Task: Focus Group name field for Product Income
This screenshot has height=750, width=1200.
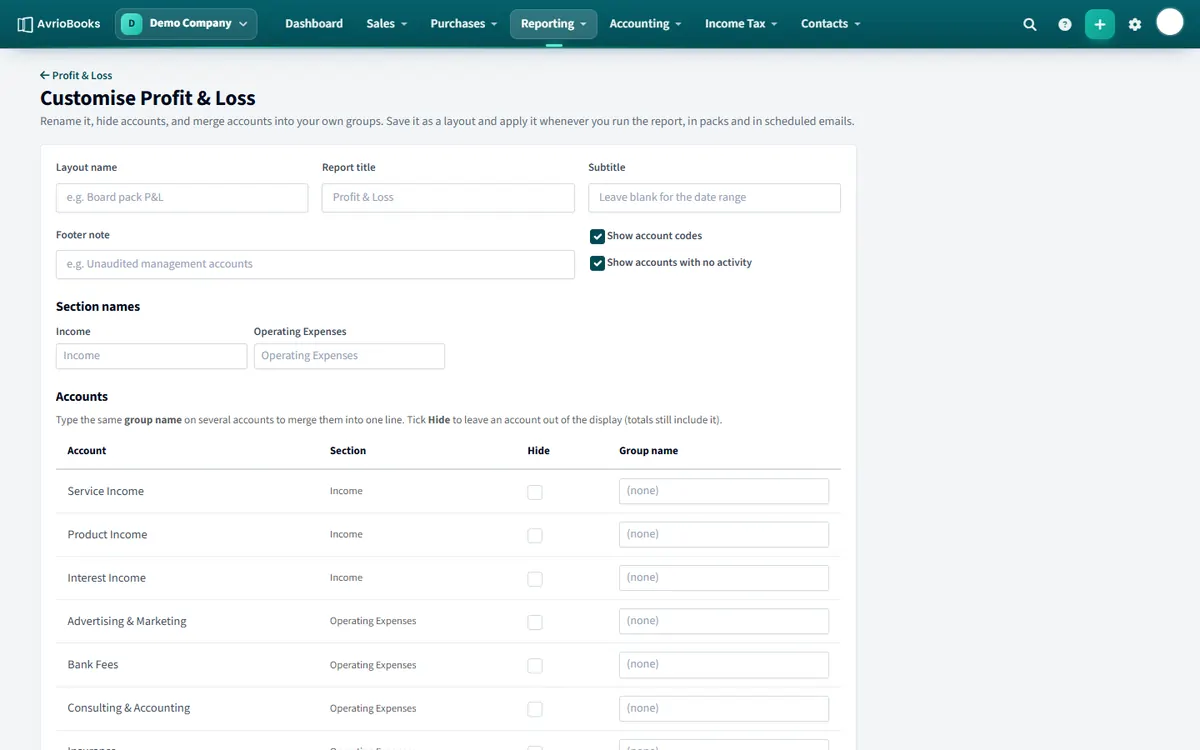Action: click(724, 534)
